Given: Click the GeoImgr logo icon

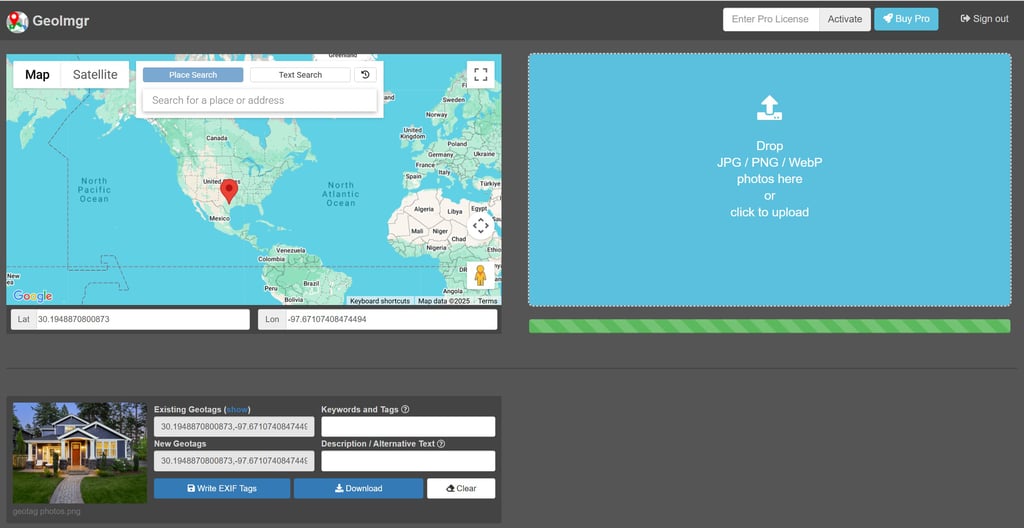Looking at the screenshot, I should click(17, 21).
